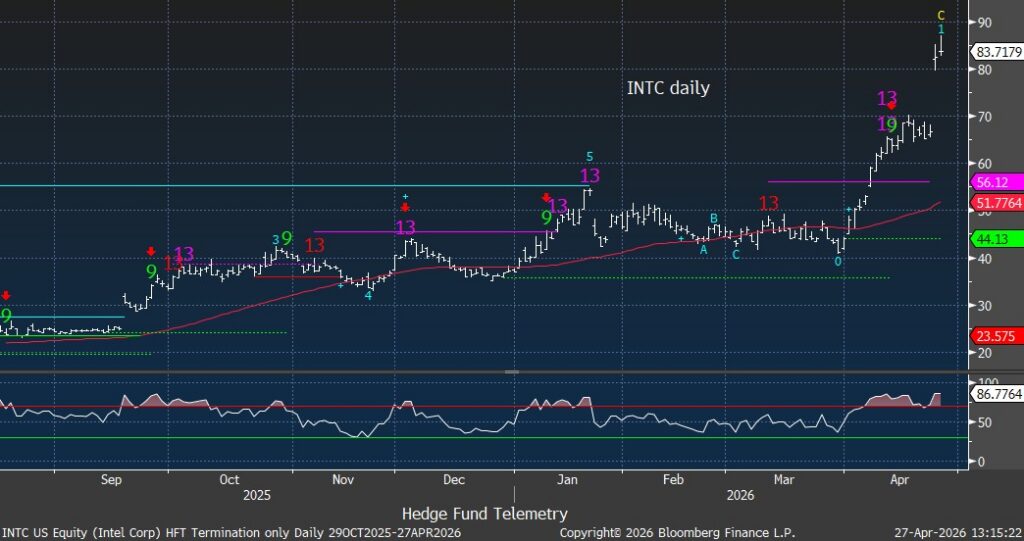Click the magenta 56.12 price level tag
Image resolution: width=1024 pixels, height=541 pixels.
click(x=994, y=182)
